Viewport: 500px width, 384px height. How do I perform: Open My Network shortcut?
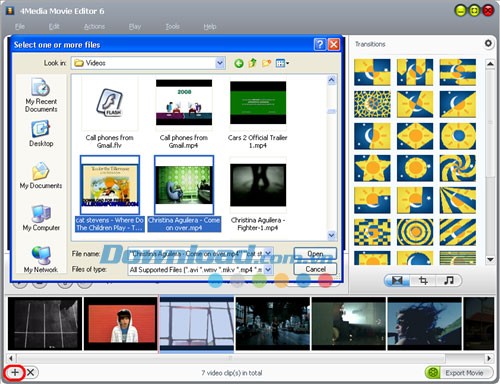click(x=41, y=260)
